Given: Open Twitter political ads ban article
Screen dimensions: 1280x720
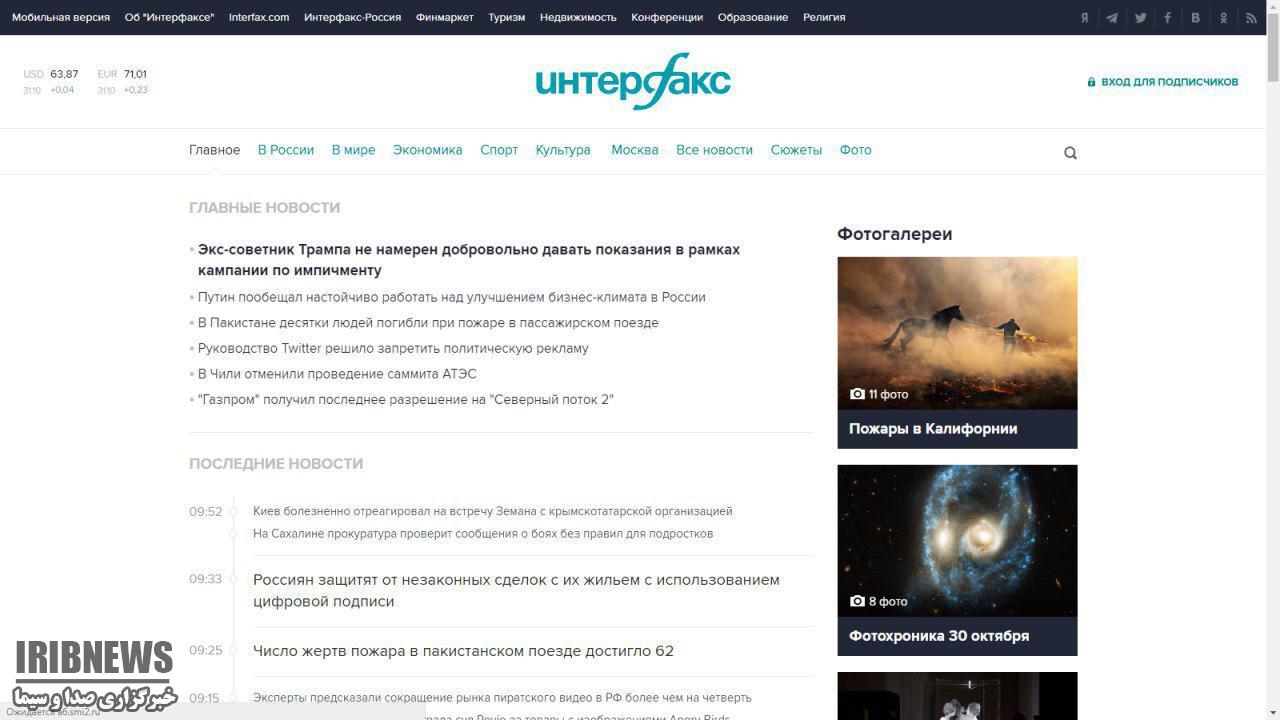Looking at the screenshot, I should [393, 348].
